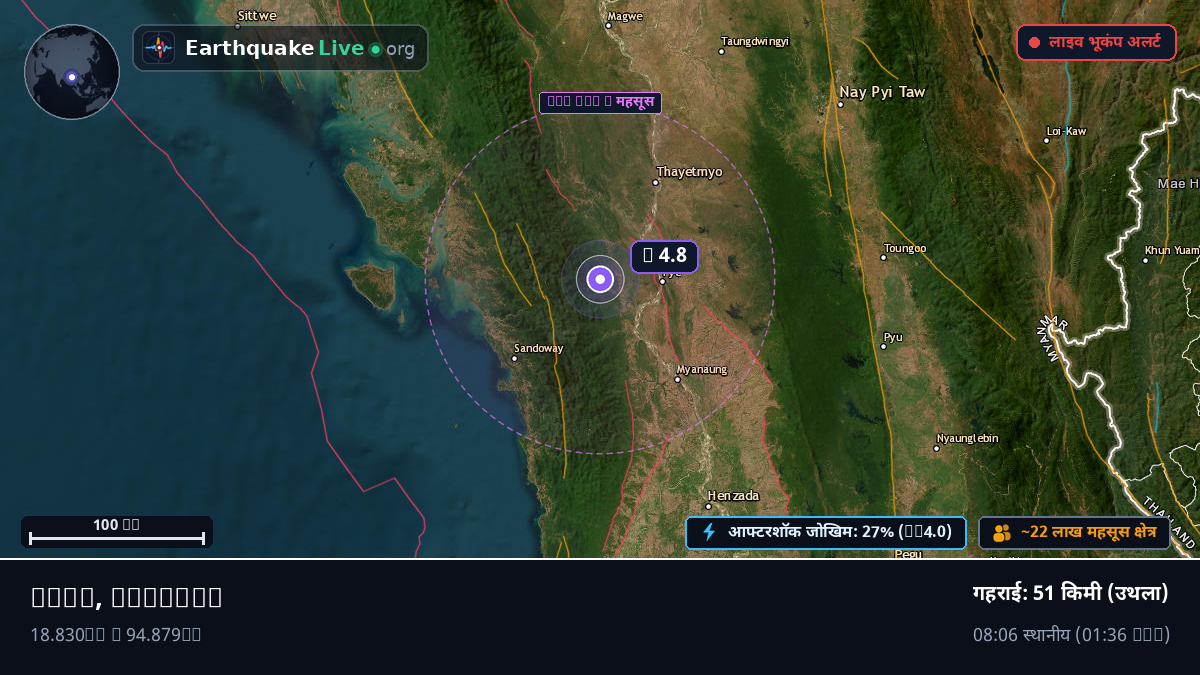Click the 18.830 / 94.879 coordinates text
This screenshot has width=1200, height=675.
point(116,635)
